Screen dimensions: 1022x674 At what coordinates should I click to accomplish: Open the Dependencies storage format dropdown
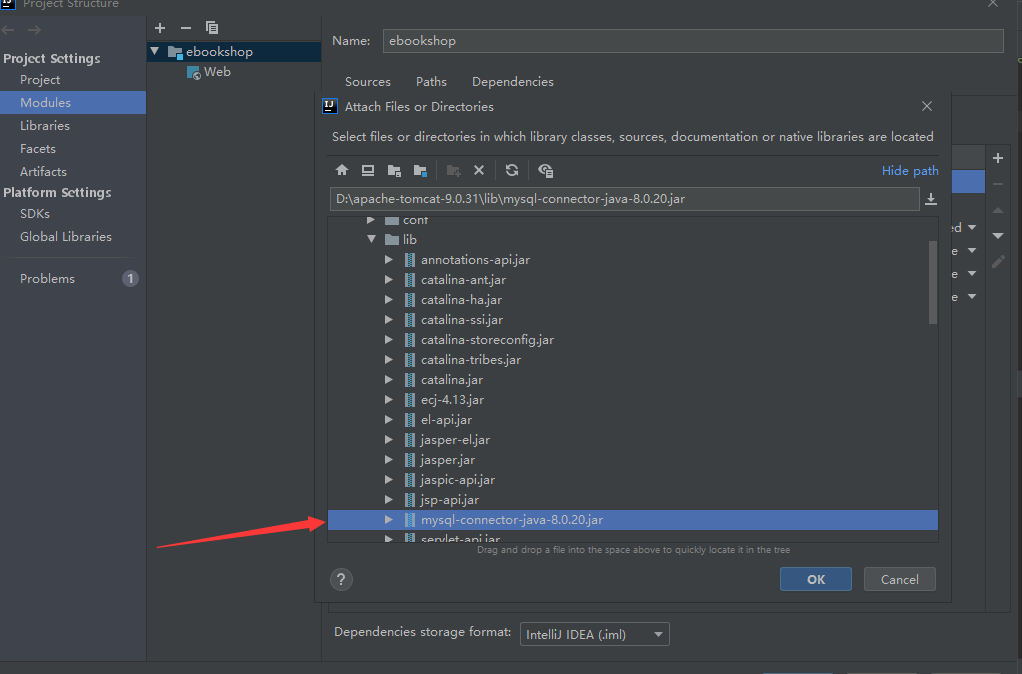point(594,634)
